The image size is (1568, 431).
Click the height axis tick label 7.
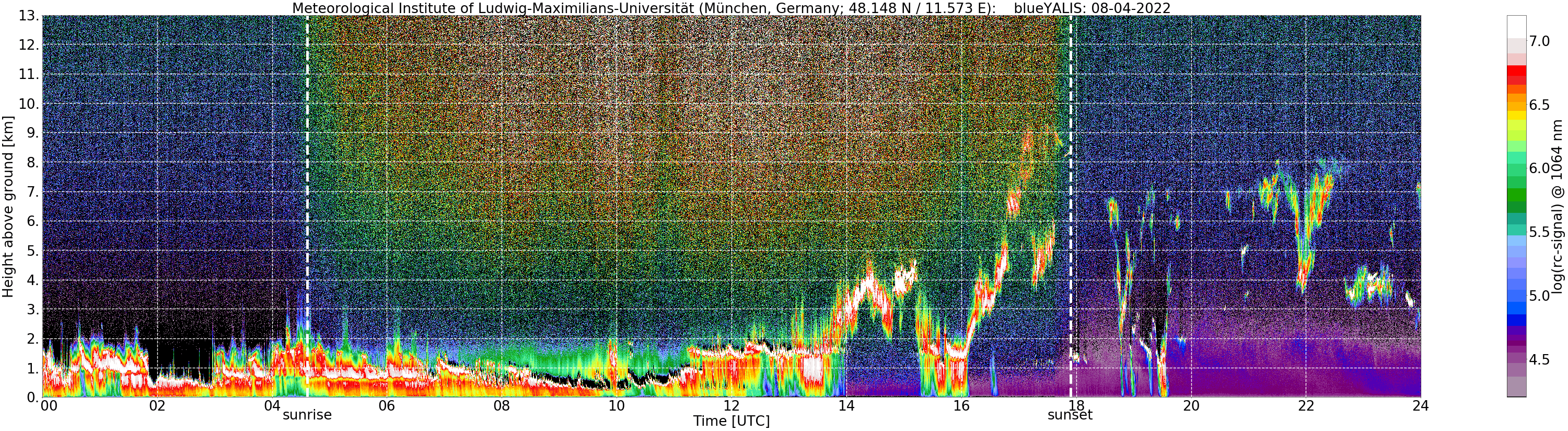(33, 192)
